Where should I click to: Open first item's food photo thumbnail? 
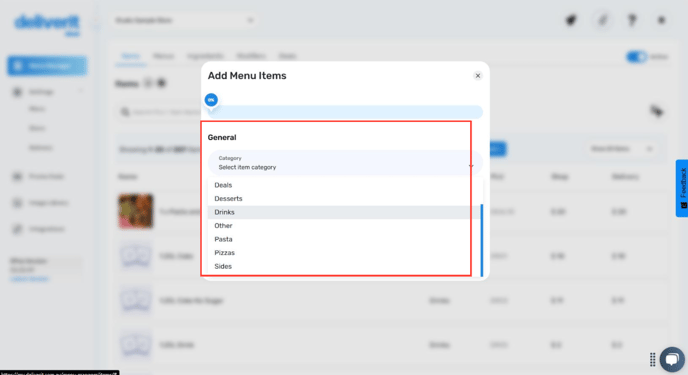[136, 211]
